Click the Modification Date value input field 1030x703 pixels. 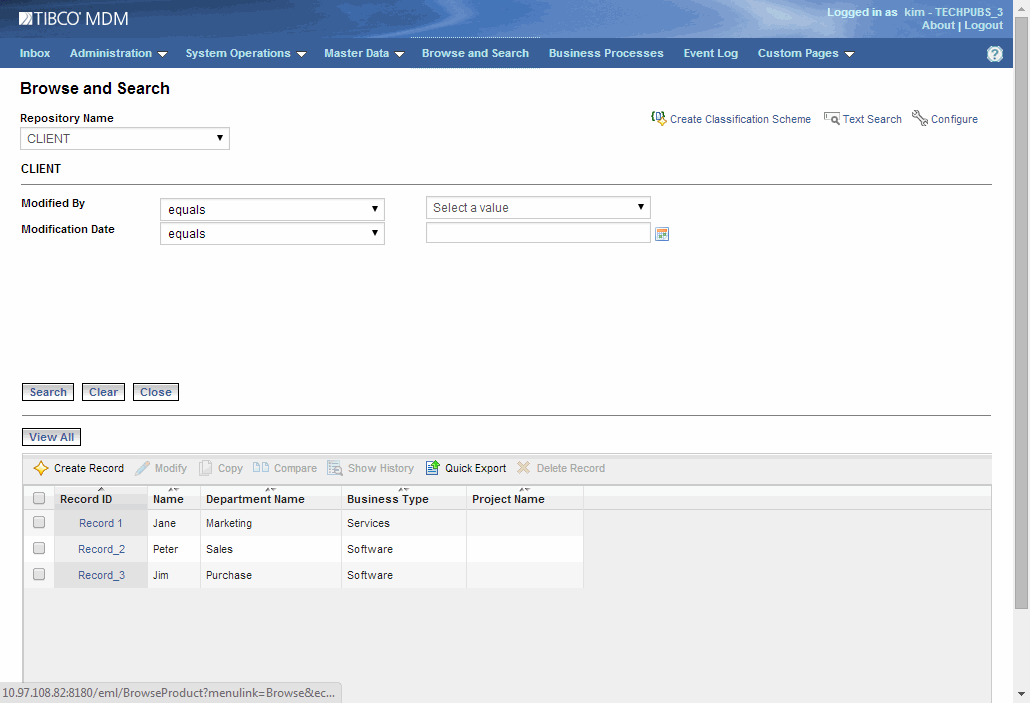coord(538,233)
